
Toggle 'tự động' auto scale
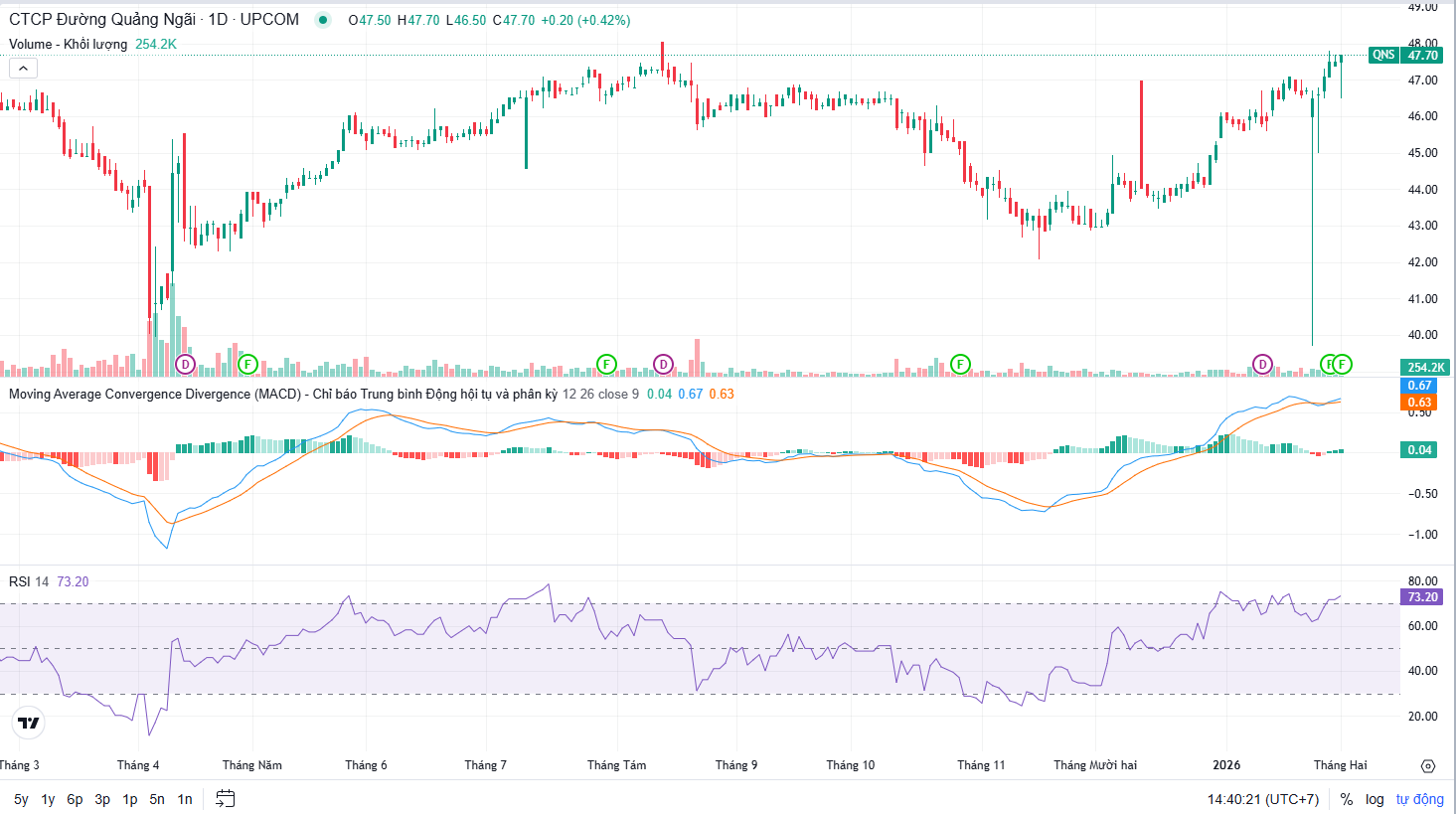click(x=1419, y=799)
